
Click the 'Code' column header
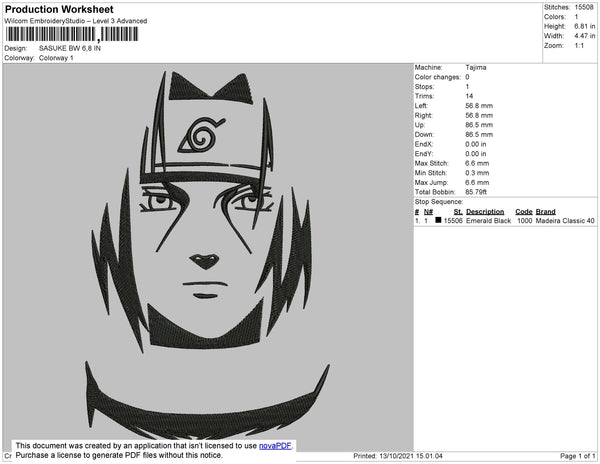pos(523,212)
